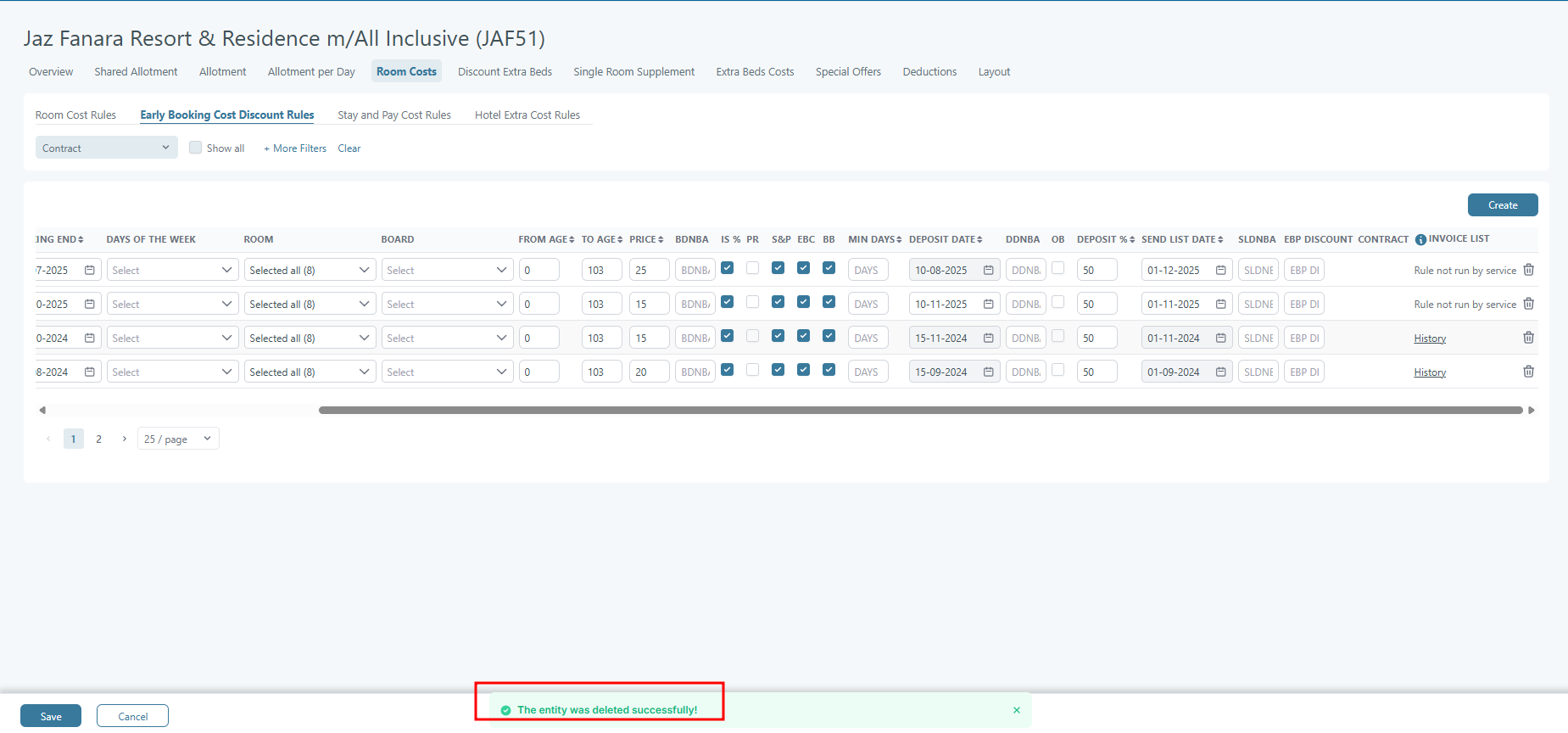Open calendar for send list date 01-12-2025
Viewport: 1568px width, 733px height.
[x=1220, y=271]
